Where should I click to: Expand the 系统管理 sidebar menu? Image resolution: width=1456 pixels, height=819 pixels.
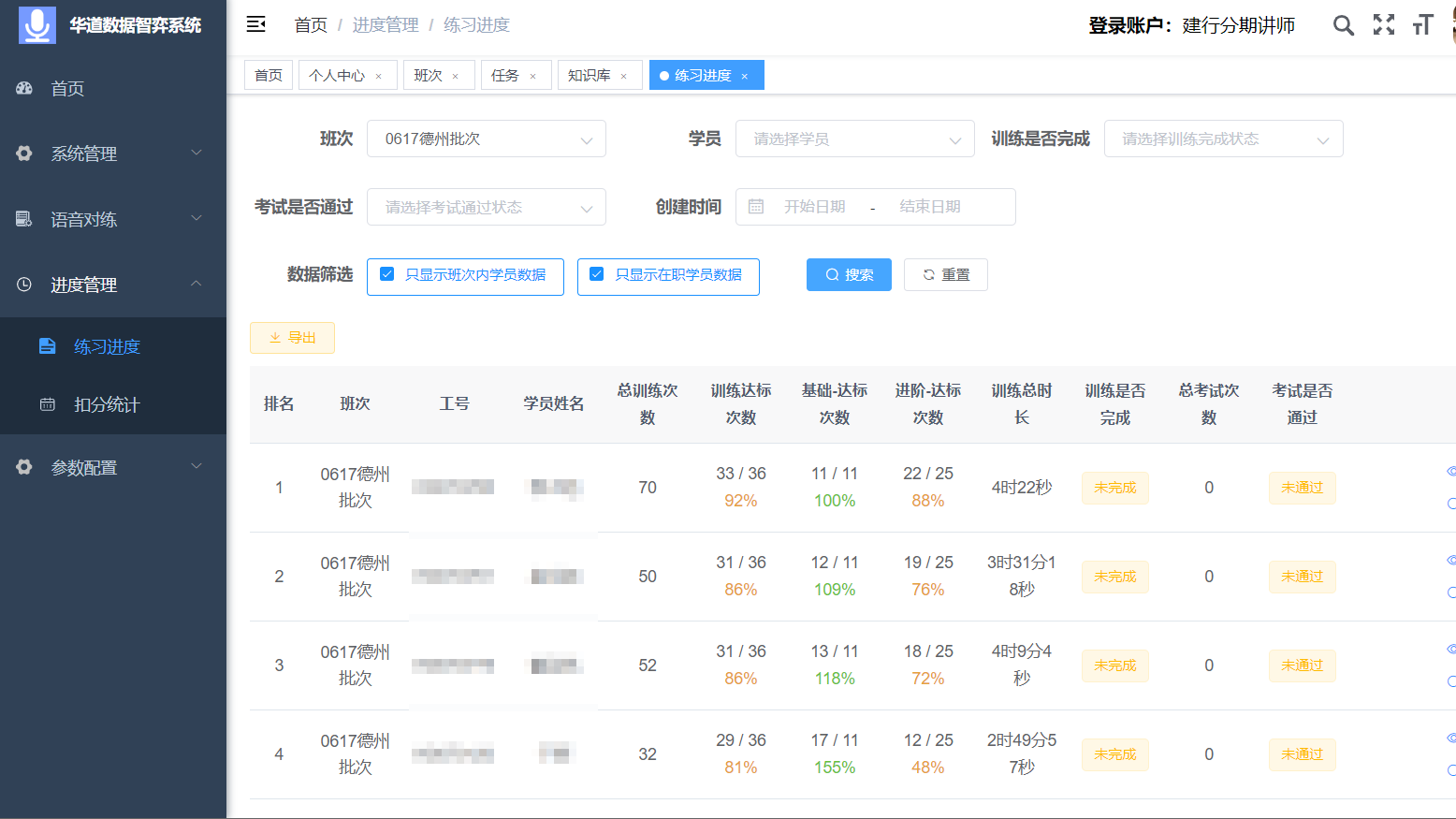tap(113, 154)
